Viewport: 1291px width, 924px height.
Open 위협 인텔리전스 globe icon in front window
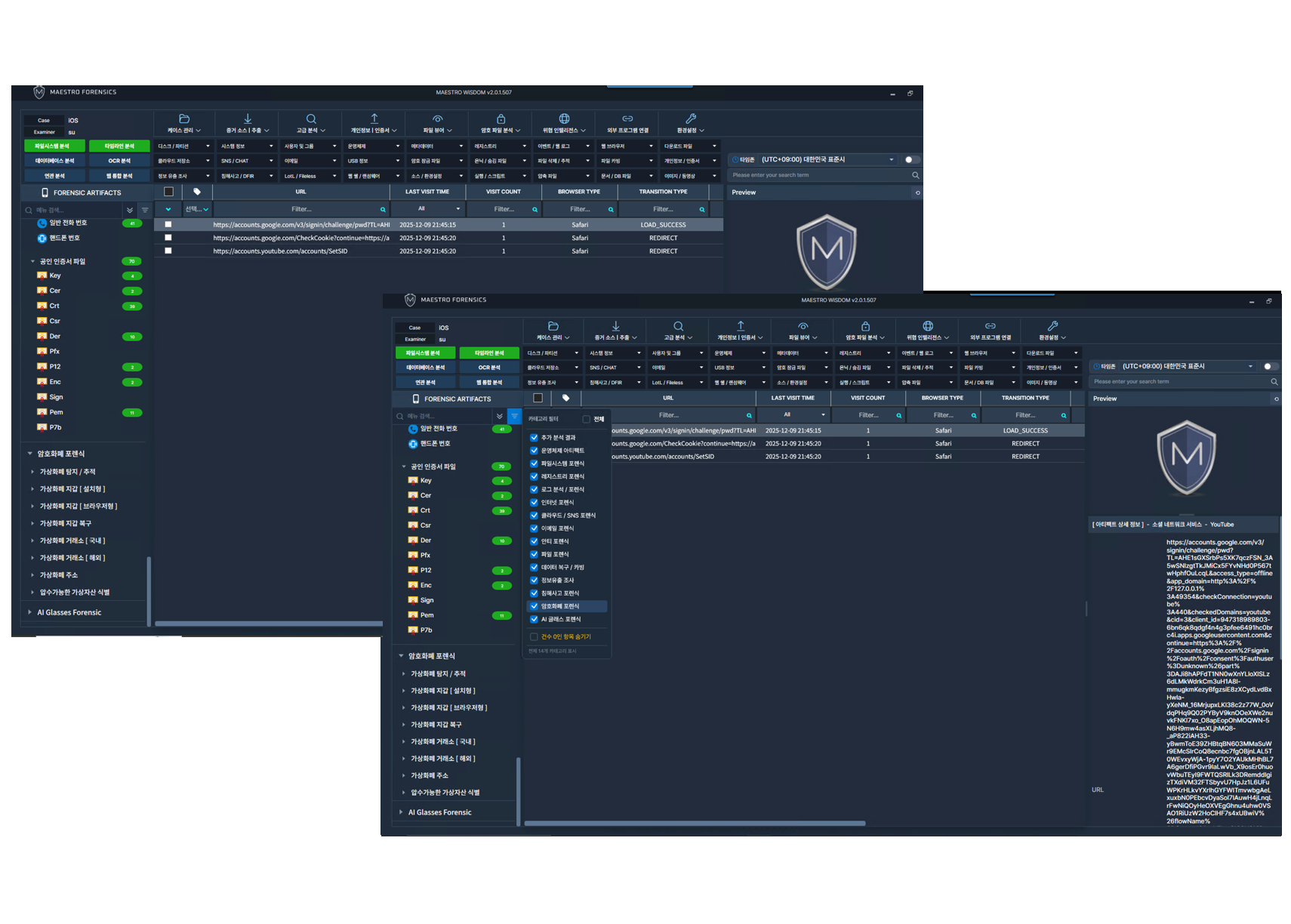coord(928,326)
